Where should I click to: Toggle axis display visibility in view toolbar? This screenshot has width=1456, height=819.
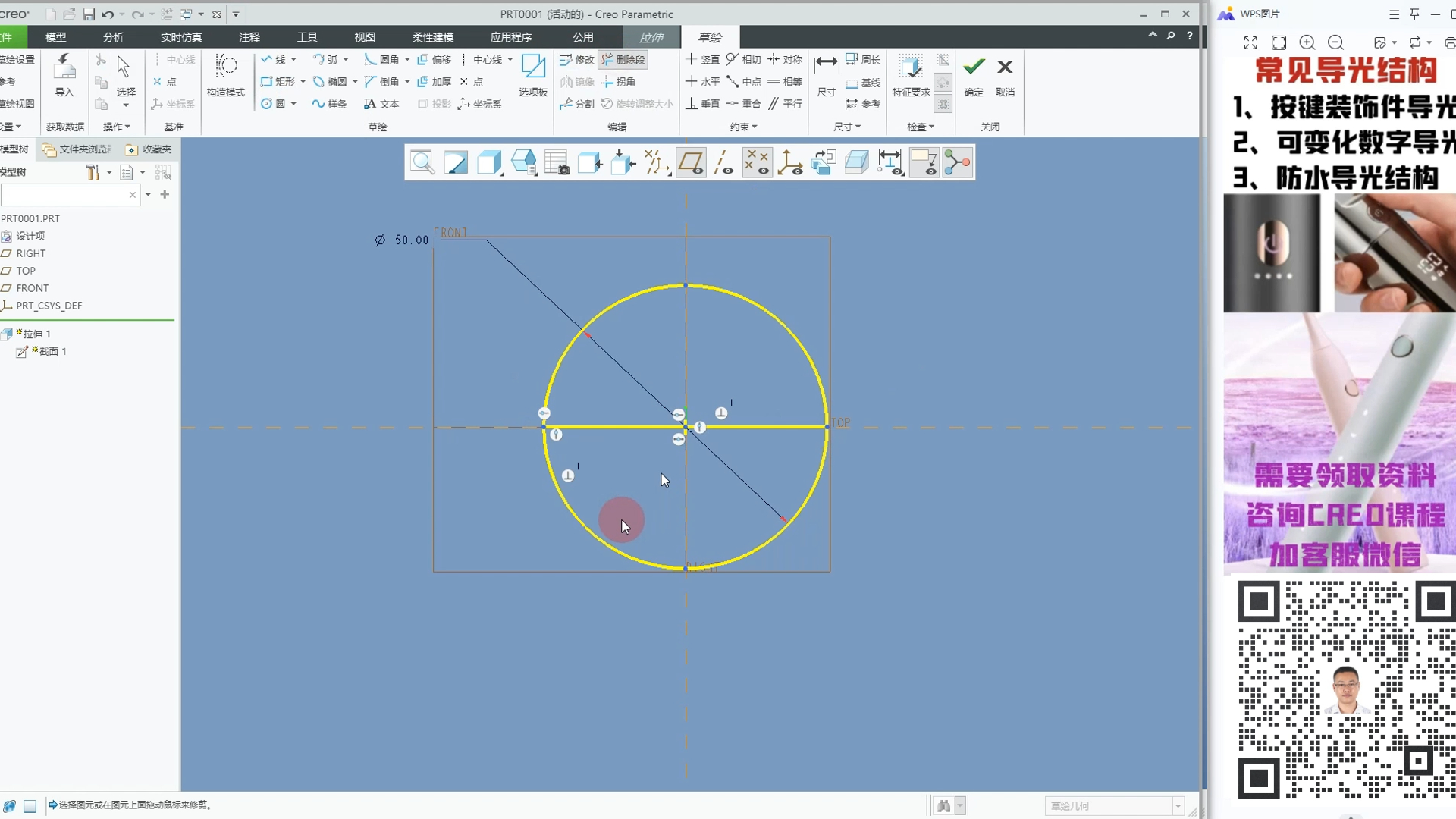pyautogui.click(x=724, y=162)
